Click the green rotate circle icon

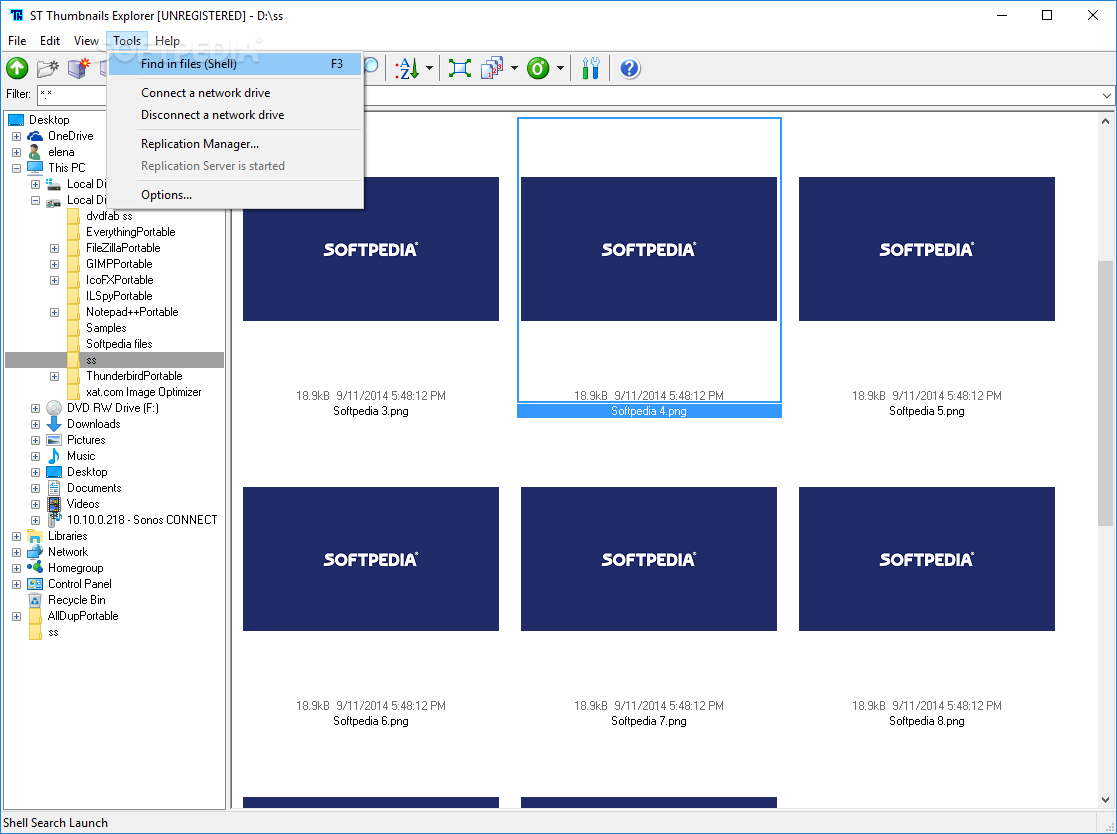539,68
